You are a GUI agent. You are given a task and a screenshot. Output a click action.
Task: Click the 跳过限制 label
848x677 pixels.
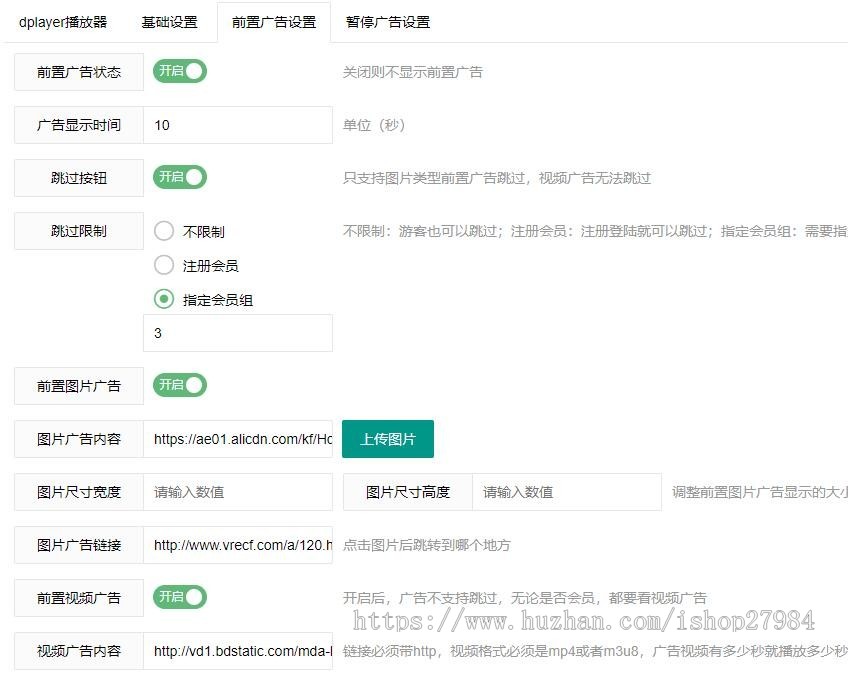(79, 231)
